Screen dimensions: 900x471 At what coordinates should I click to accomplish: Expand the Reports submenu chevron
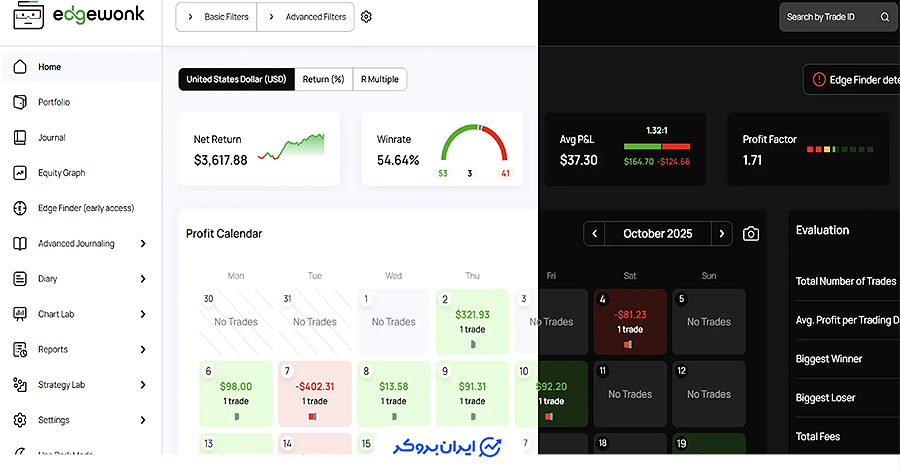pos(143,349)
